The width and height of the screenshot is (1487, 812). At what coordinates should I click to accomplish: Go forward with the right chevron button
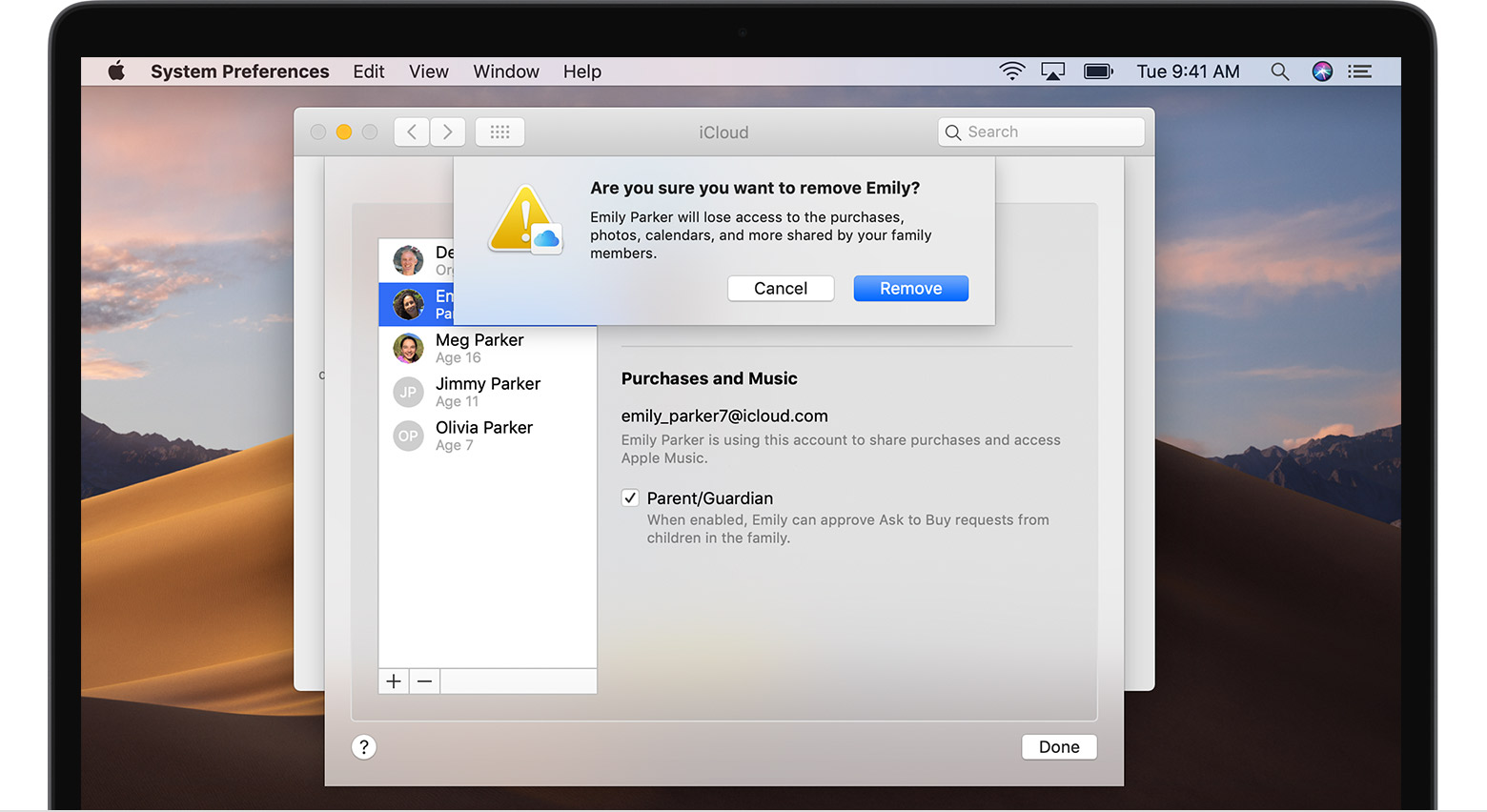coord(447,132)
